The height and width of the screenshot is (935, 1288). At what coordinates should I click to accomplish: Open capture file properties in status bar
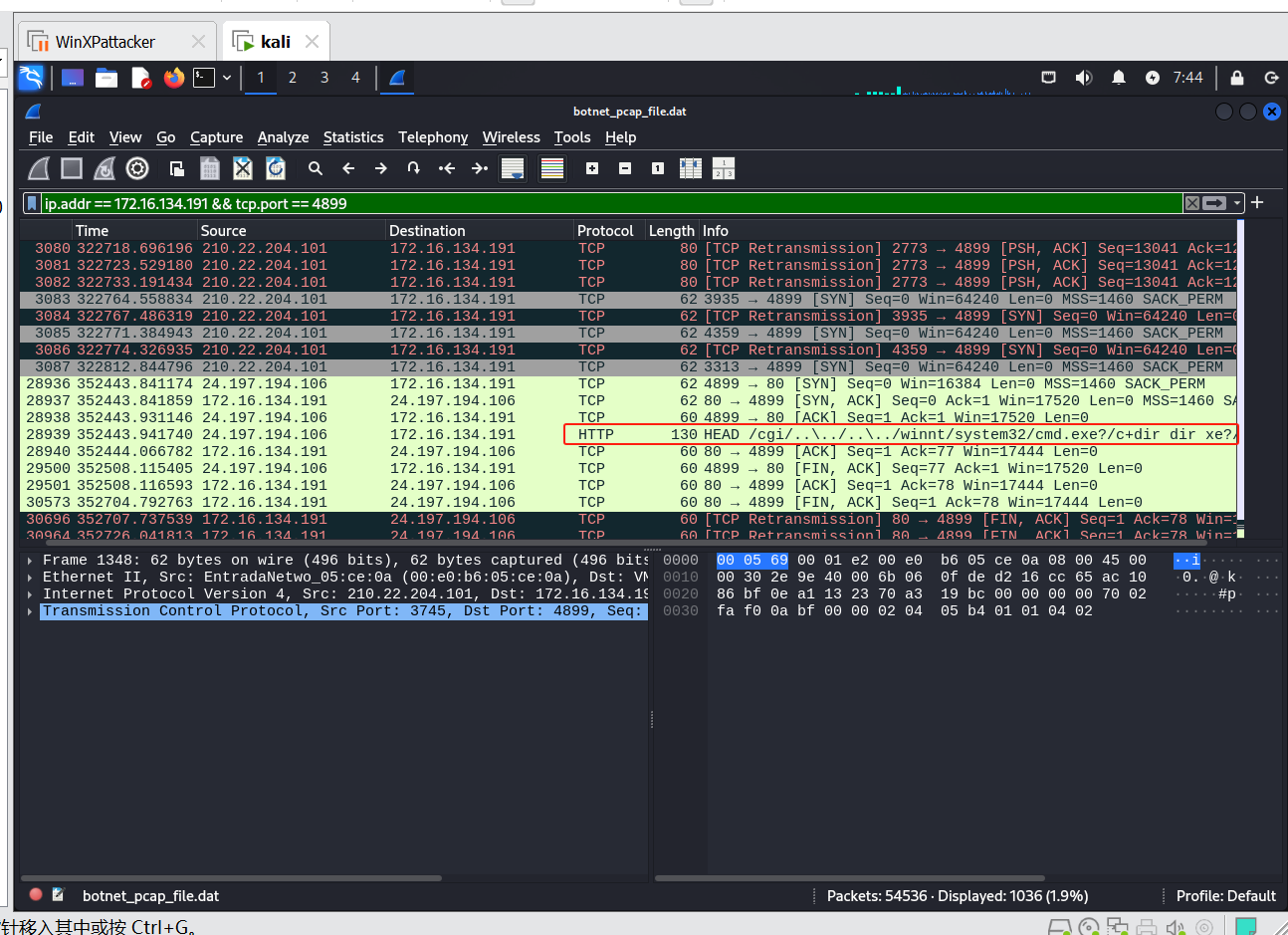click(x=59, y=895)
